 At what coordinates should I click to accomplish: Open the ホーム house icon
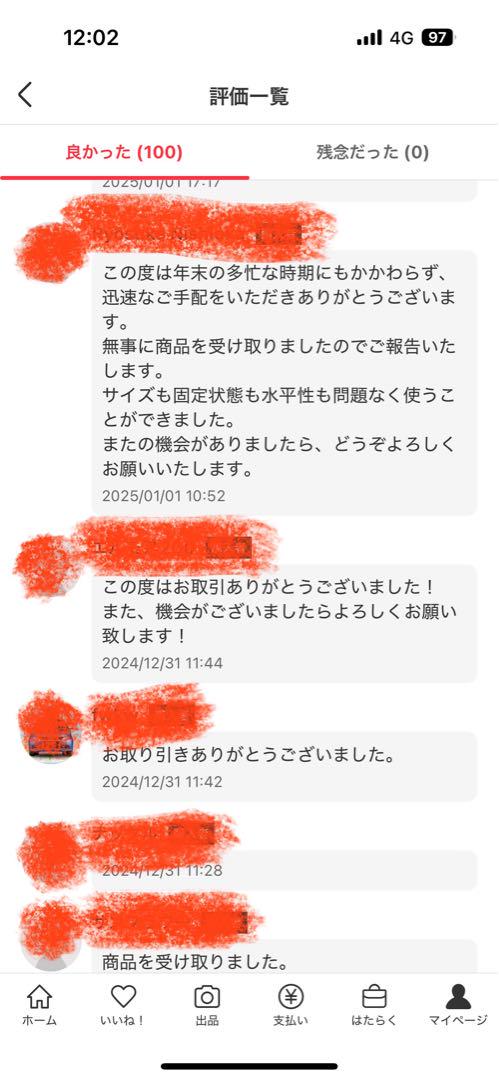click(39, 997)
